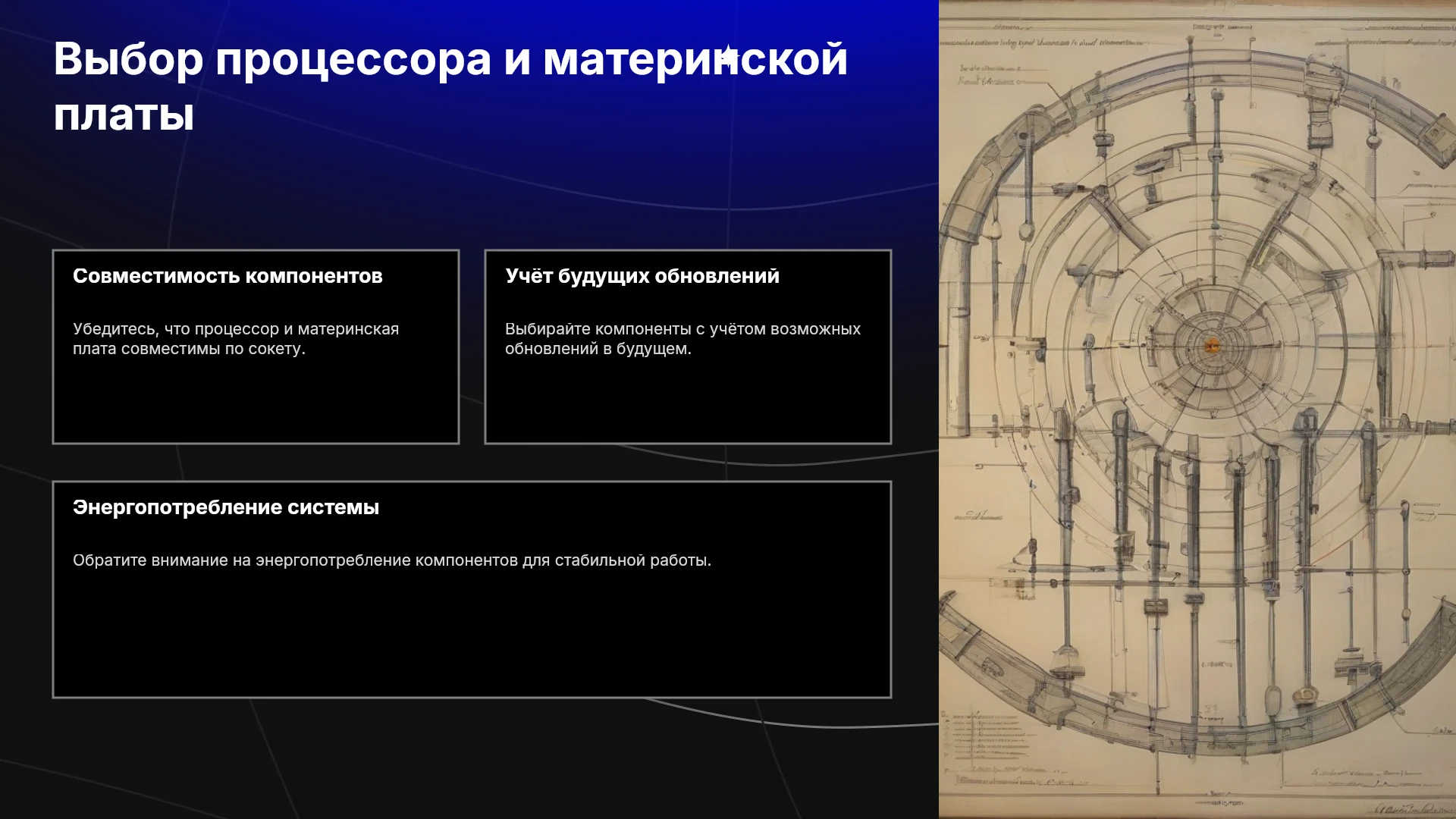Select the 'Учёт будущих обновлений' heading
Screen dimensions: 1456x819
click(642, 276)
